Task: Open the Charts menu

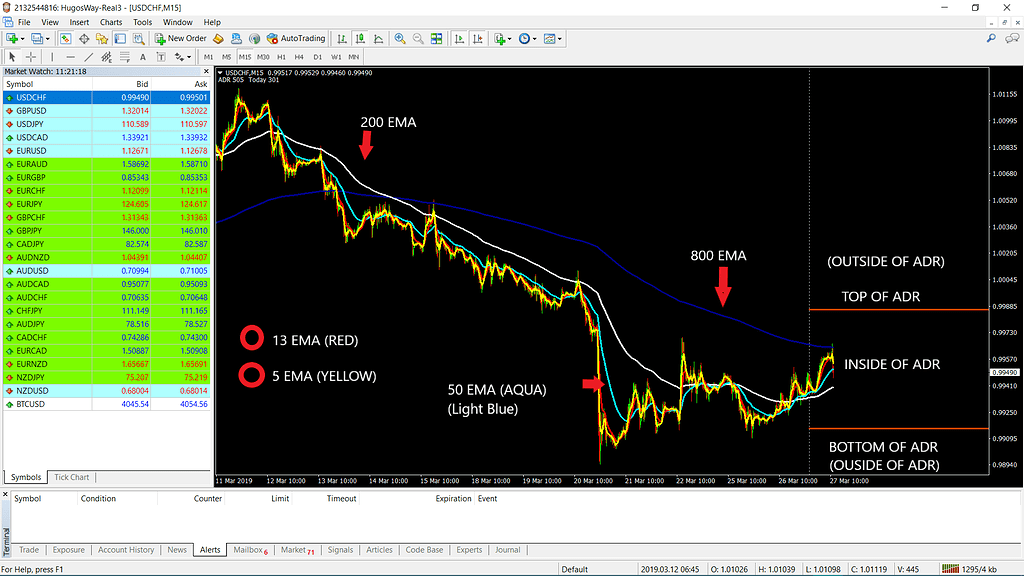Action: tap(110, 22)
